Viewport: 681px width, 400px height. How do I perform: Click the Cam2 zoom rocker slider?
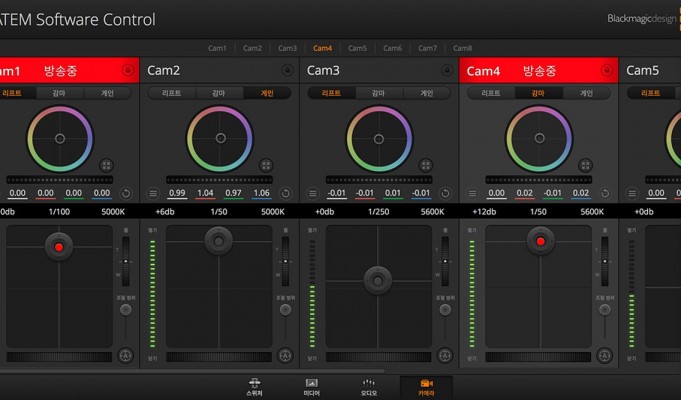(285, 261)
